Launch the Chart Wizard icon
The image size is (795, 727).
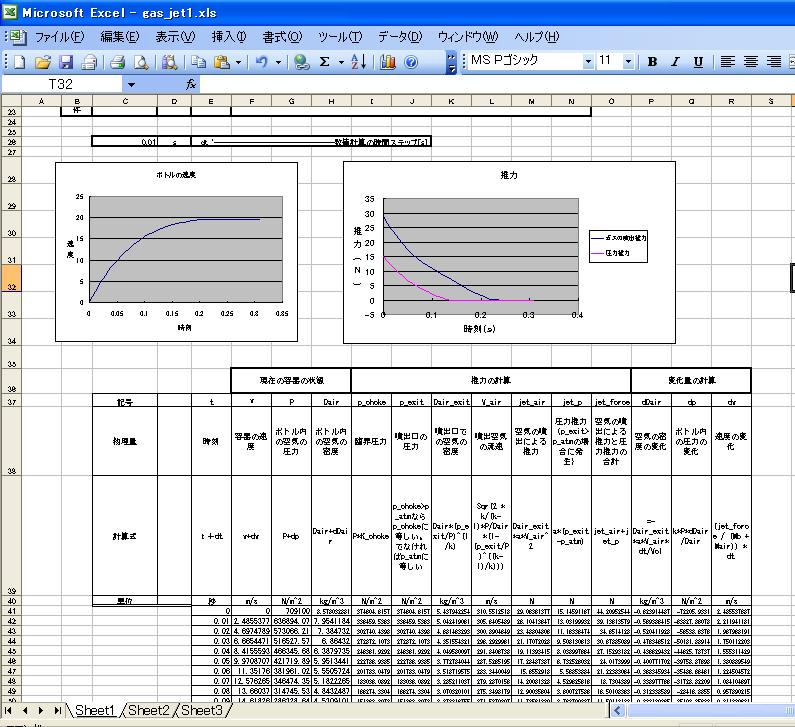point(388,62)
